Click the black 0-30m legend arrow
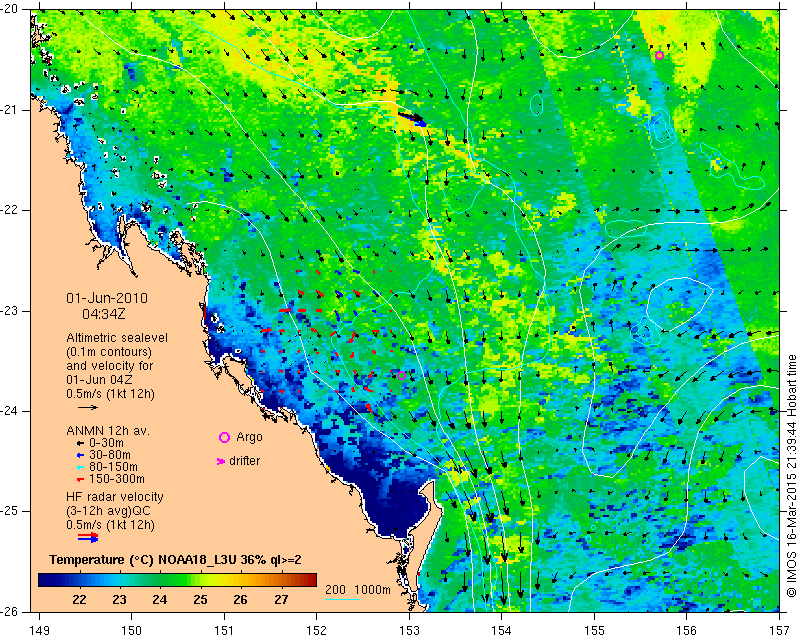 point(80,443)
